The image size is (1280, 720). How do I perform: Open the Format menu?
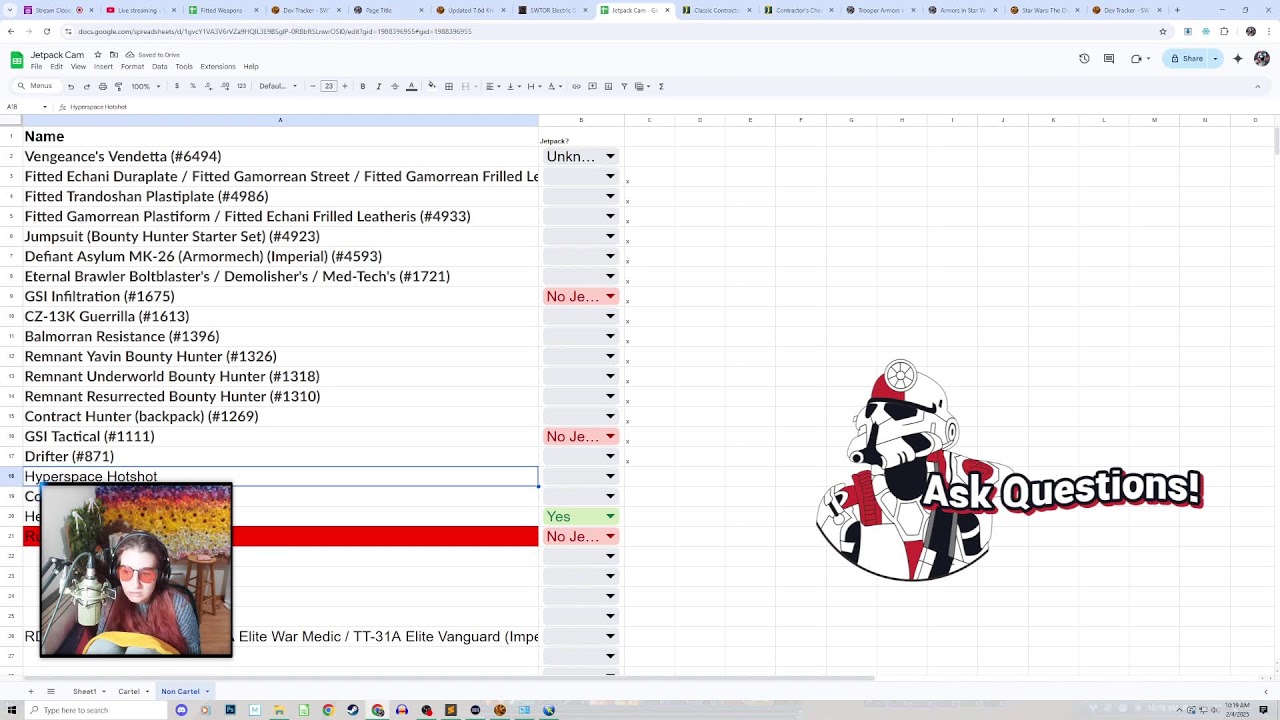click(x=132, y=67)
